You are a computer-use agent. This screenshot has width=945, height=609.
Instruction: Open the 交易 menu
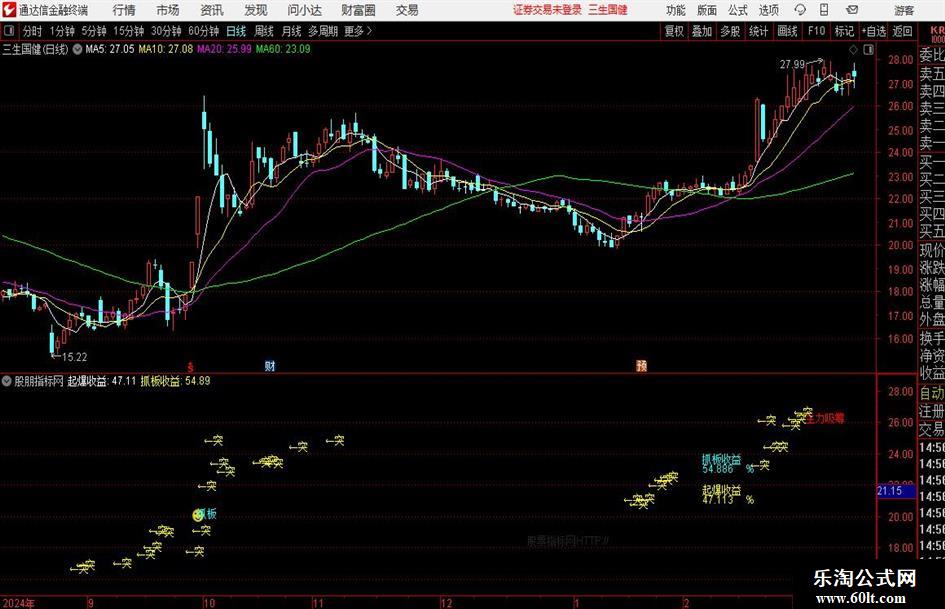pyautogui.click(x=407, y=10)
